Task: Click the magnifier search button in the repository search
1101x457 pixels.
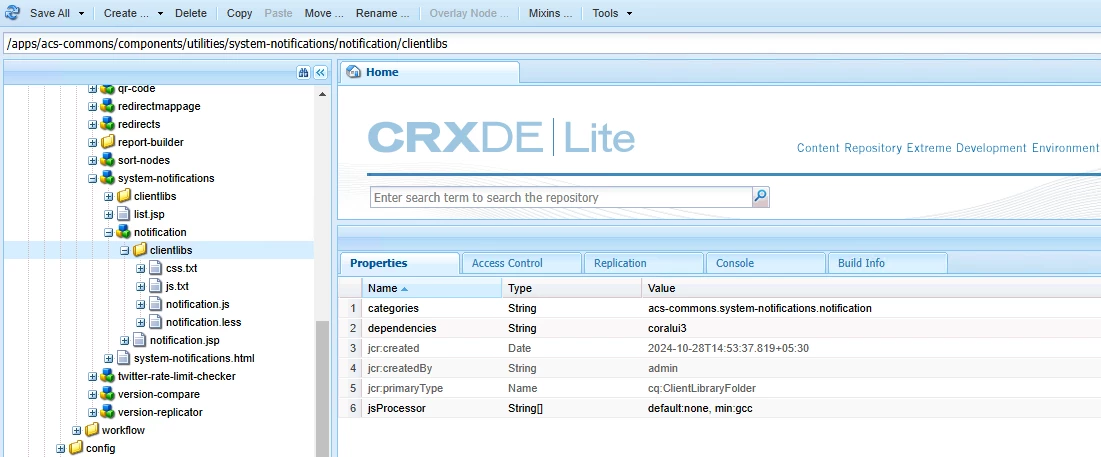Action: coord(760,197)
